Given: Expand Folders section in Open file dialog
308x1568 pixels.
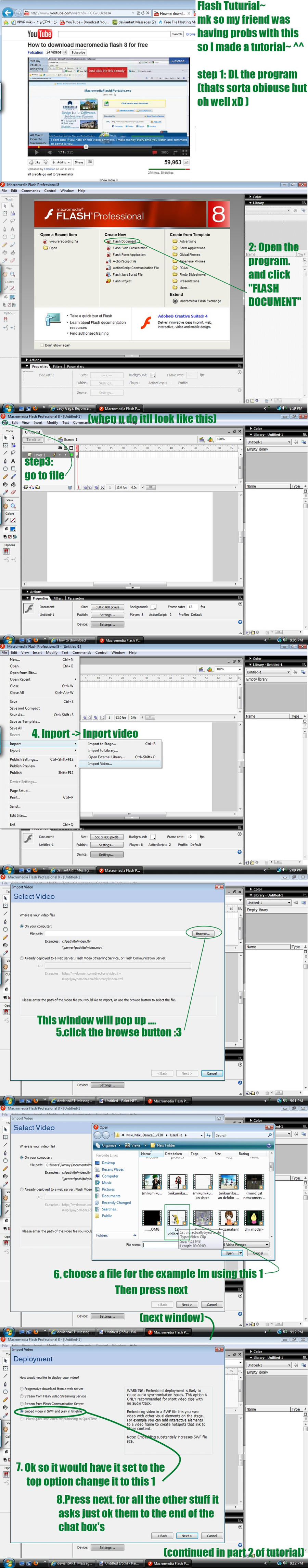Looking at the screenshot, I should point(134,1235).
